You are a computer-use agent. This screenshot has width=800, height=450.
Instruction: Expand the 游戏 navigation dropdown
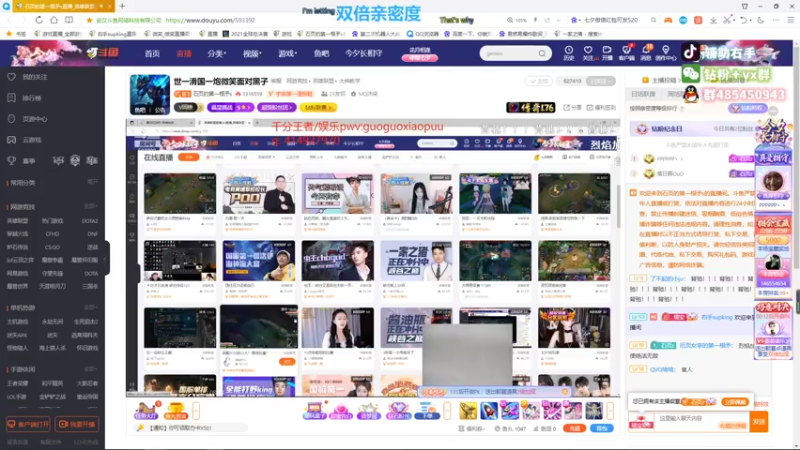point(287,53)
